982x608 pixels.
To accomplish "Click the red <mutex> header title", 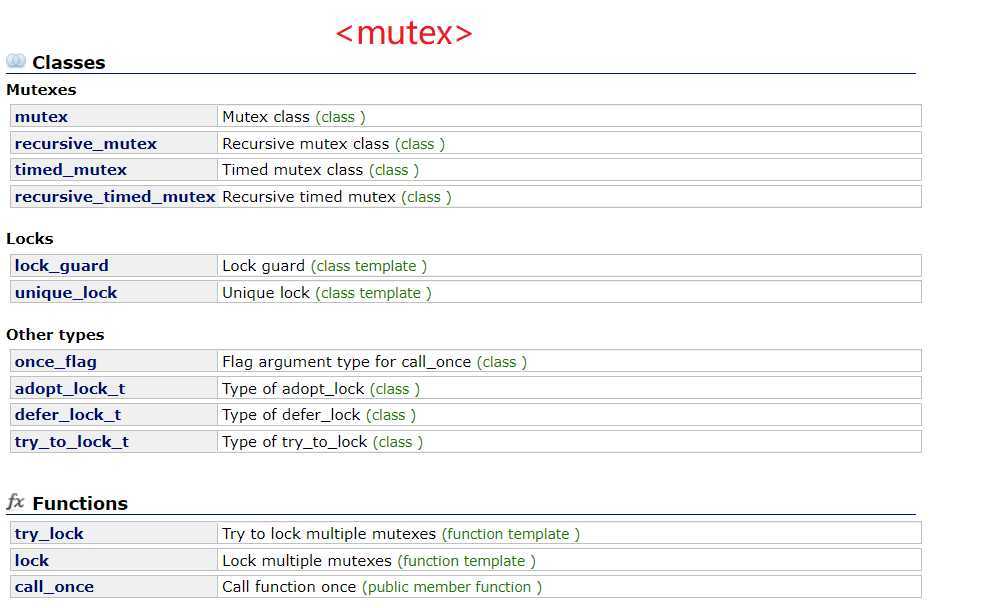I will [404, 33].
